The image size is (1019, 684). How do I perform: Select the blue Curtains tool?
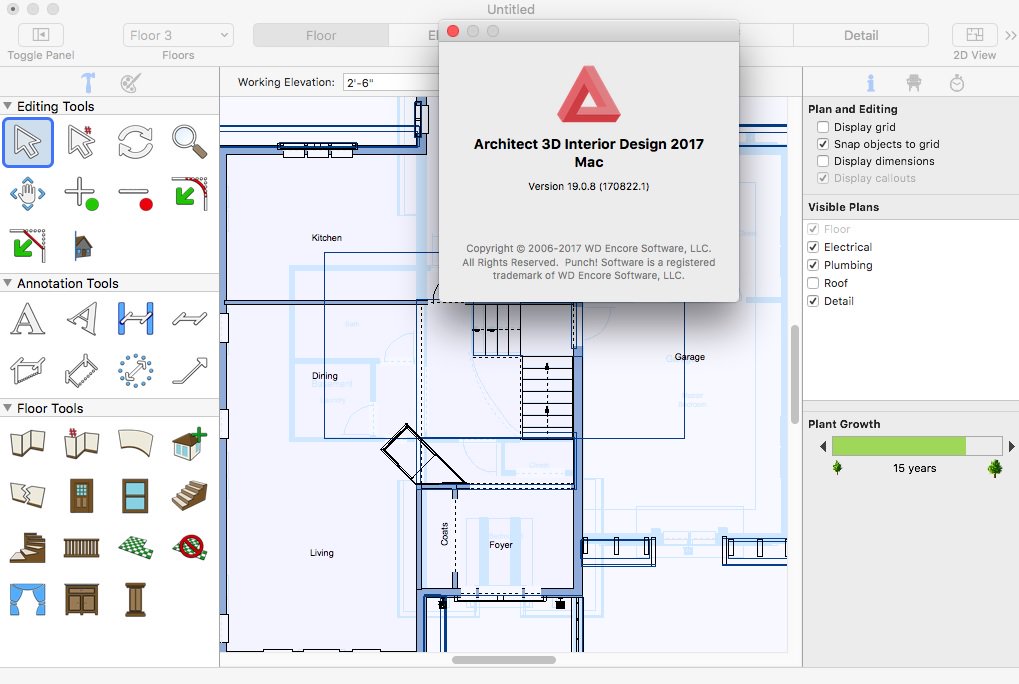(27, 599)
